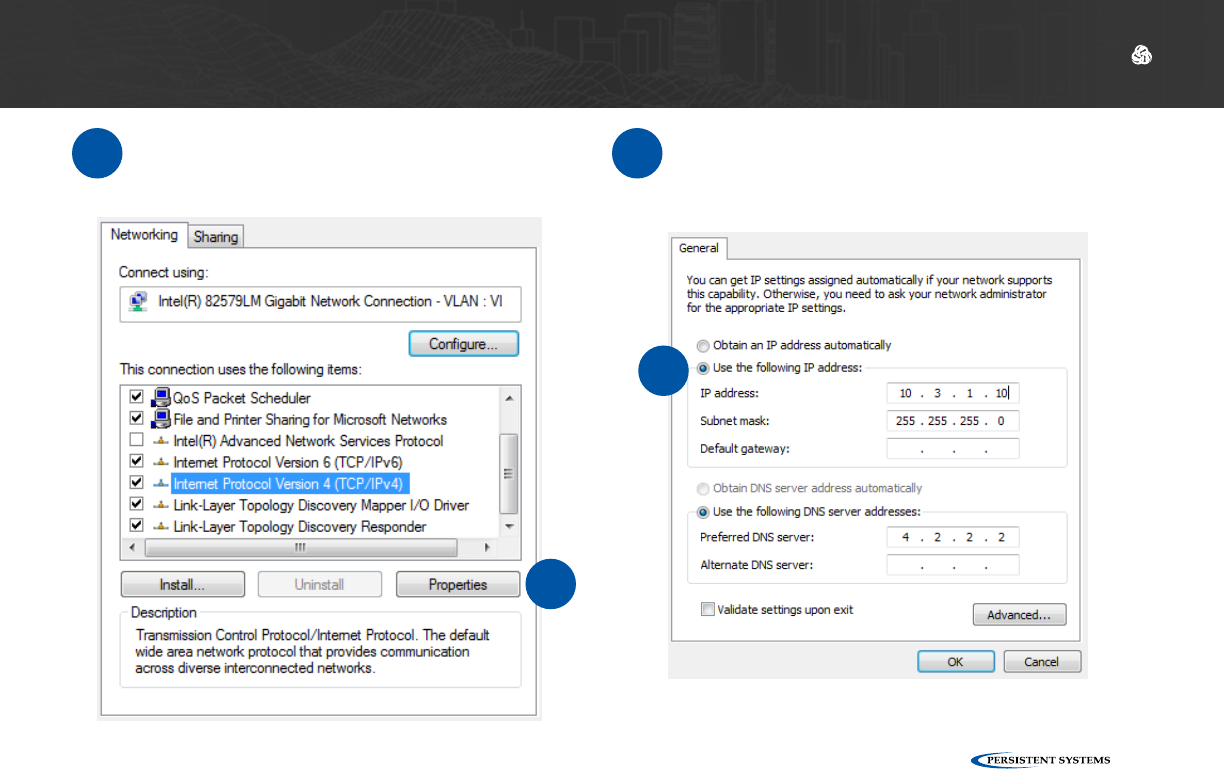The width and height of the screenshot is (1224, 769).
Task: Enable Intel Advanced Network Services Protocol checkbox
Action: click(137, 441)
